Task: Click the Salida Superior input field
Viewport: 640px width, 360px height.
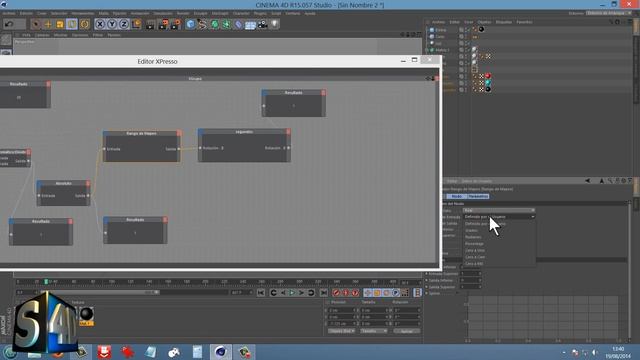Action: coord(471,287)
